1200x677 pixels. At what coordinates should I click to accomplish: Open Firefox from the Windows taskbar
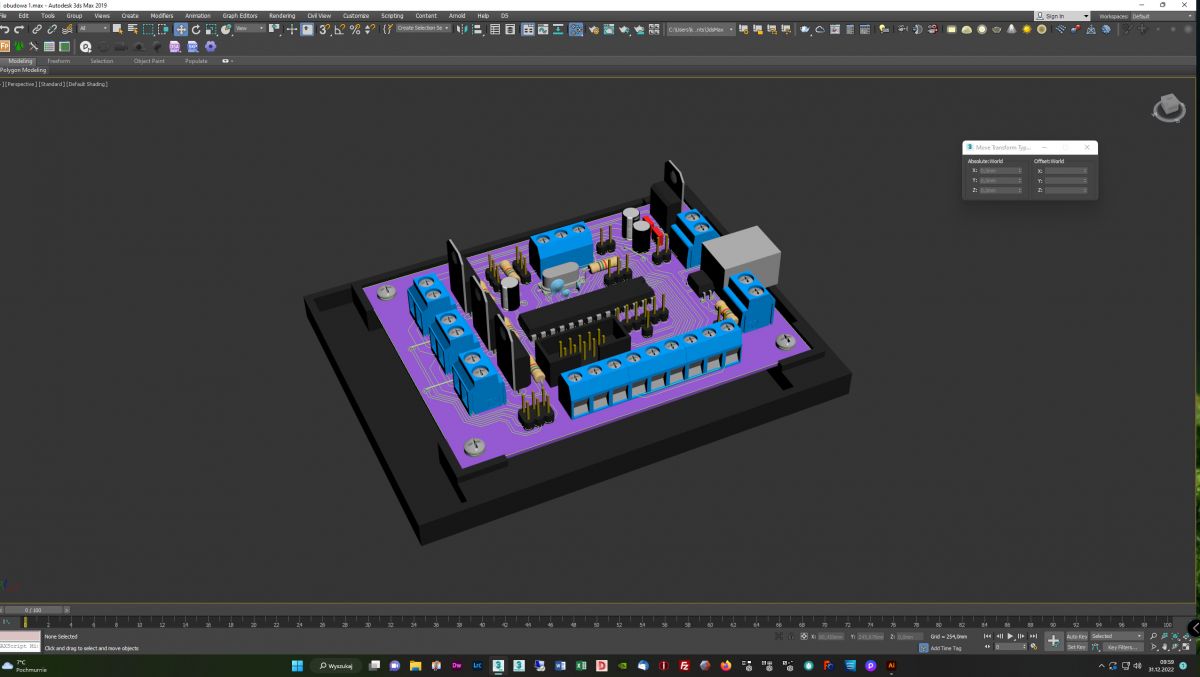coord(726,665)
